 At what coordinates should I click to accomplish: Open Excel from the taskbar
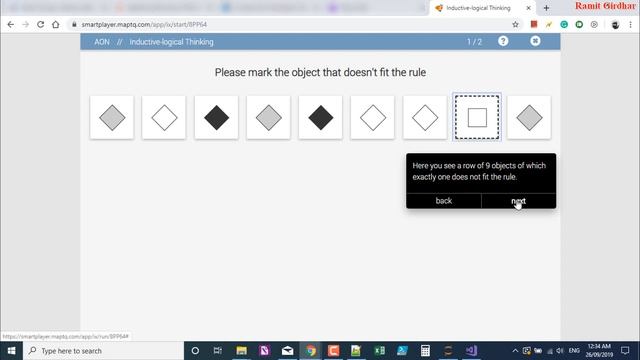[x=380, y=351]
